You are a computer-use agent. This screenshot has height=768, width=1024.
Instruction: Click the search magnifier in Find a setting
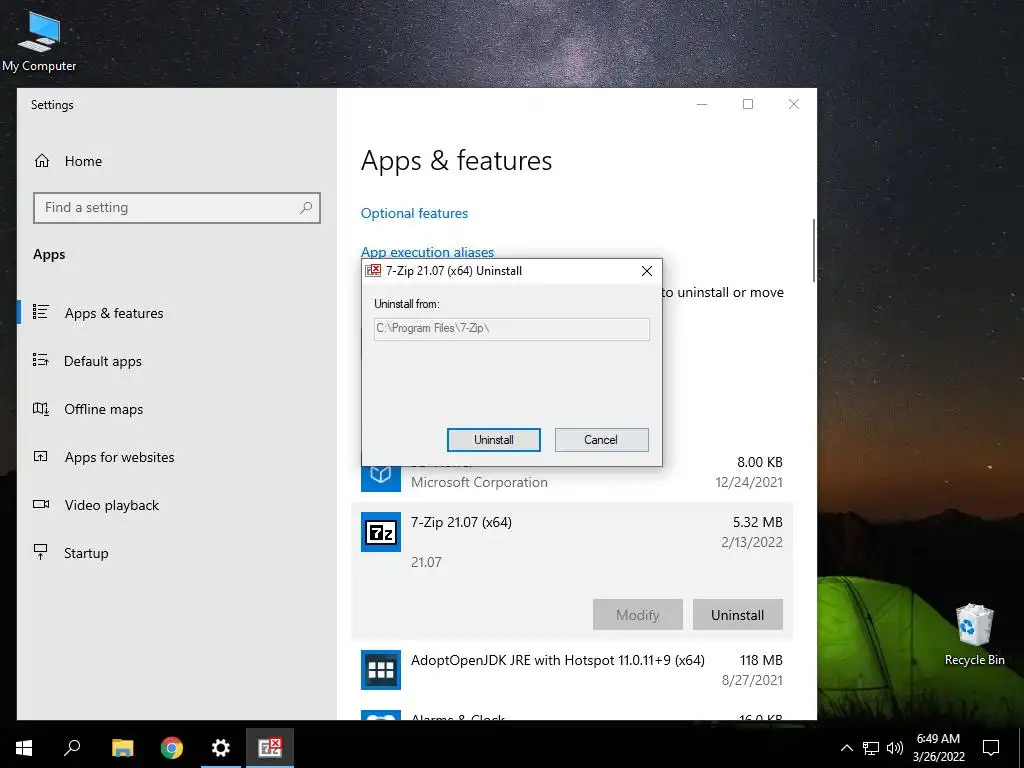click(x=306, y=208)
